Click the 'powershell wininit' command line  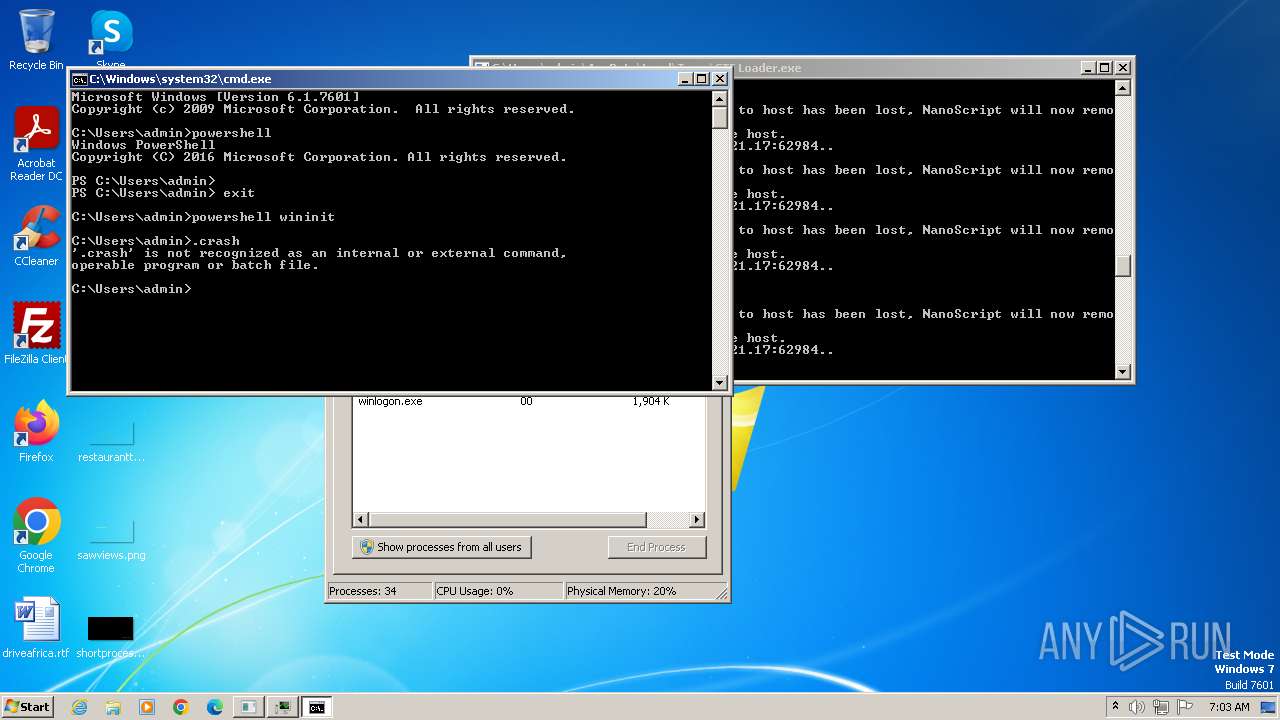pos(203,217)
